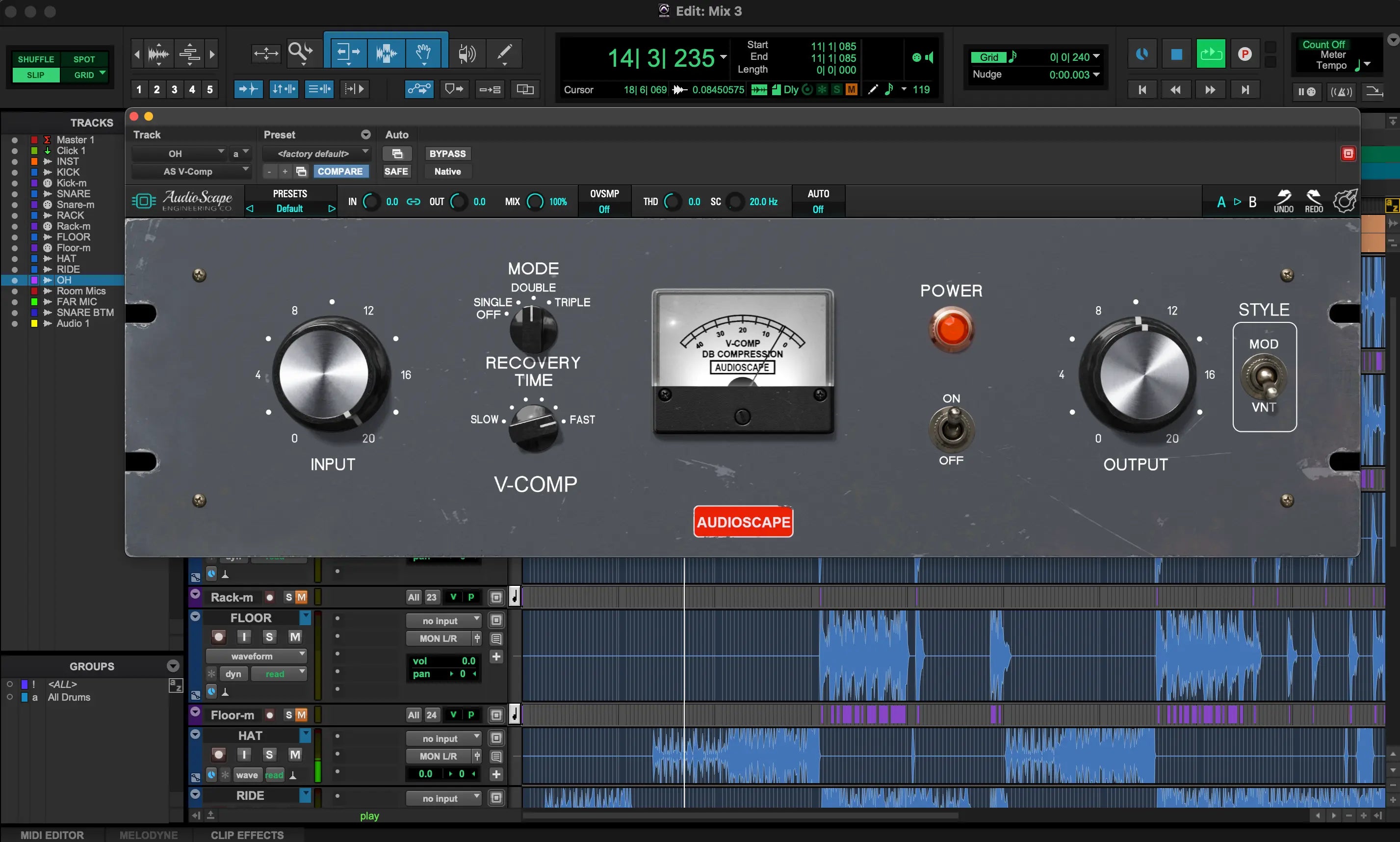Switch to the CLIP EFFECTS tab
Screen dimensions: 1400x842
pyautogui.click(x=247, y=835)
